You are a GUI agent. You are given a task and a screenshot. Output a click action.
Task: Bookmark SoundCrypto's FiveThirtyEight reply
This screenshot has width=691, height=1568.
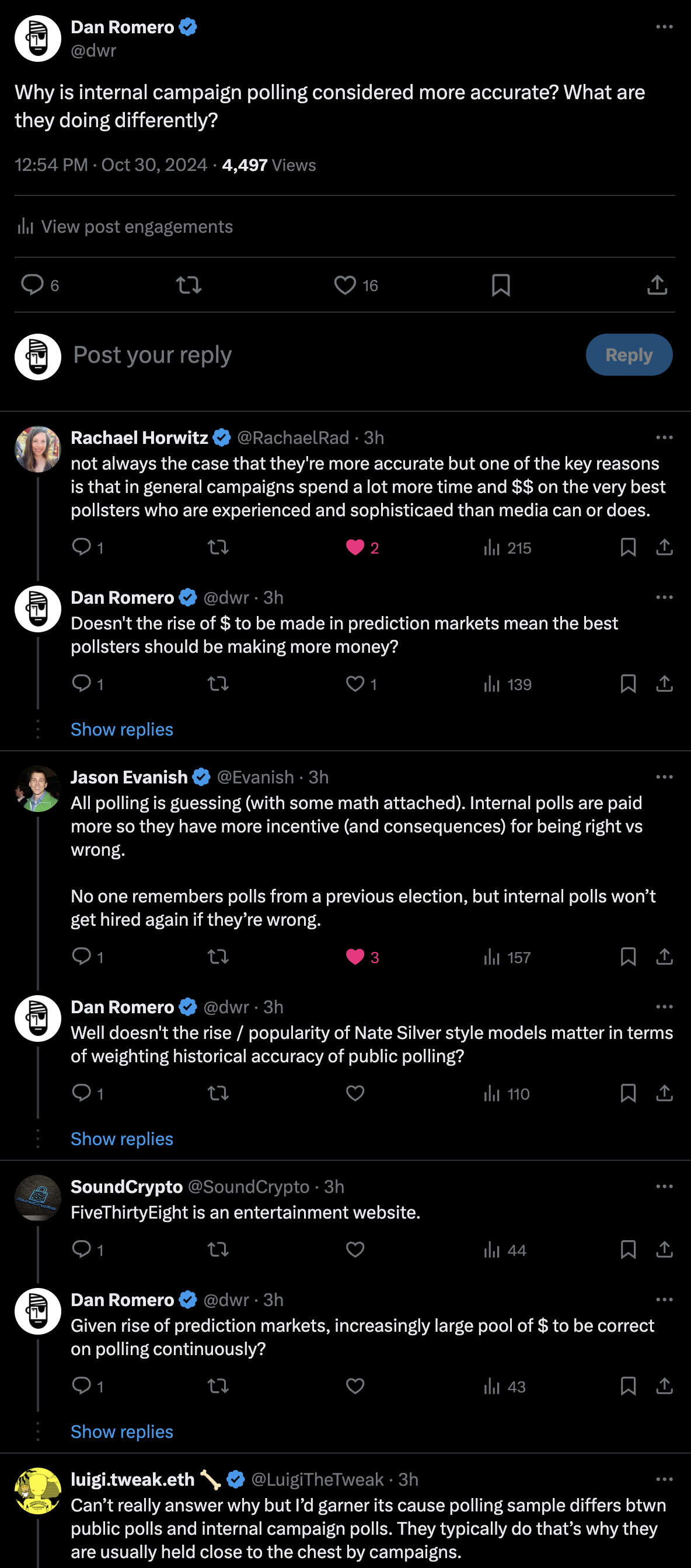pos(628,1249)
